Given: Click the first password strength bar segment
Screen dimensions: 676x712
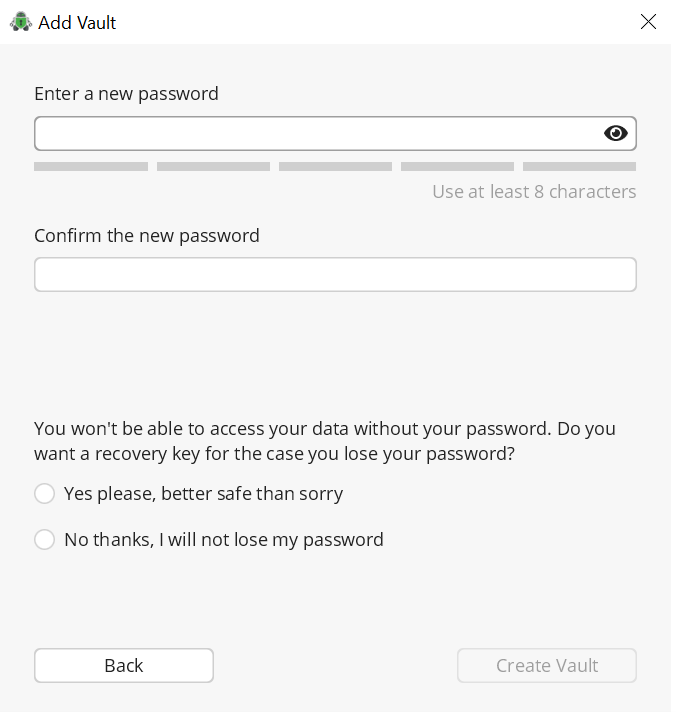Looking at the screenshot, I should (x=91, y=167).
